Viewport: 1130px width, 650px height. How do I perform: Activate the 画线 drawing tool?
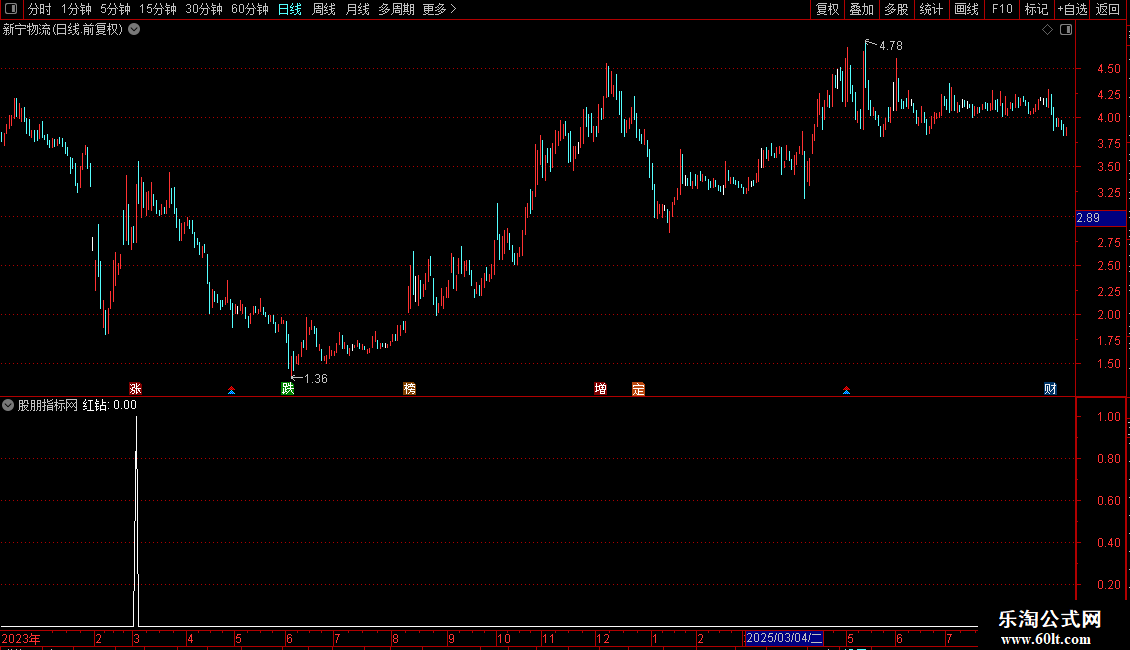(966, 9)
